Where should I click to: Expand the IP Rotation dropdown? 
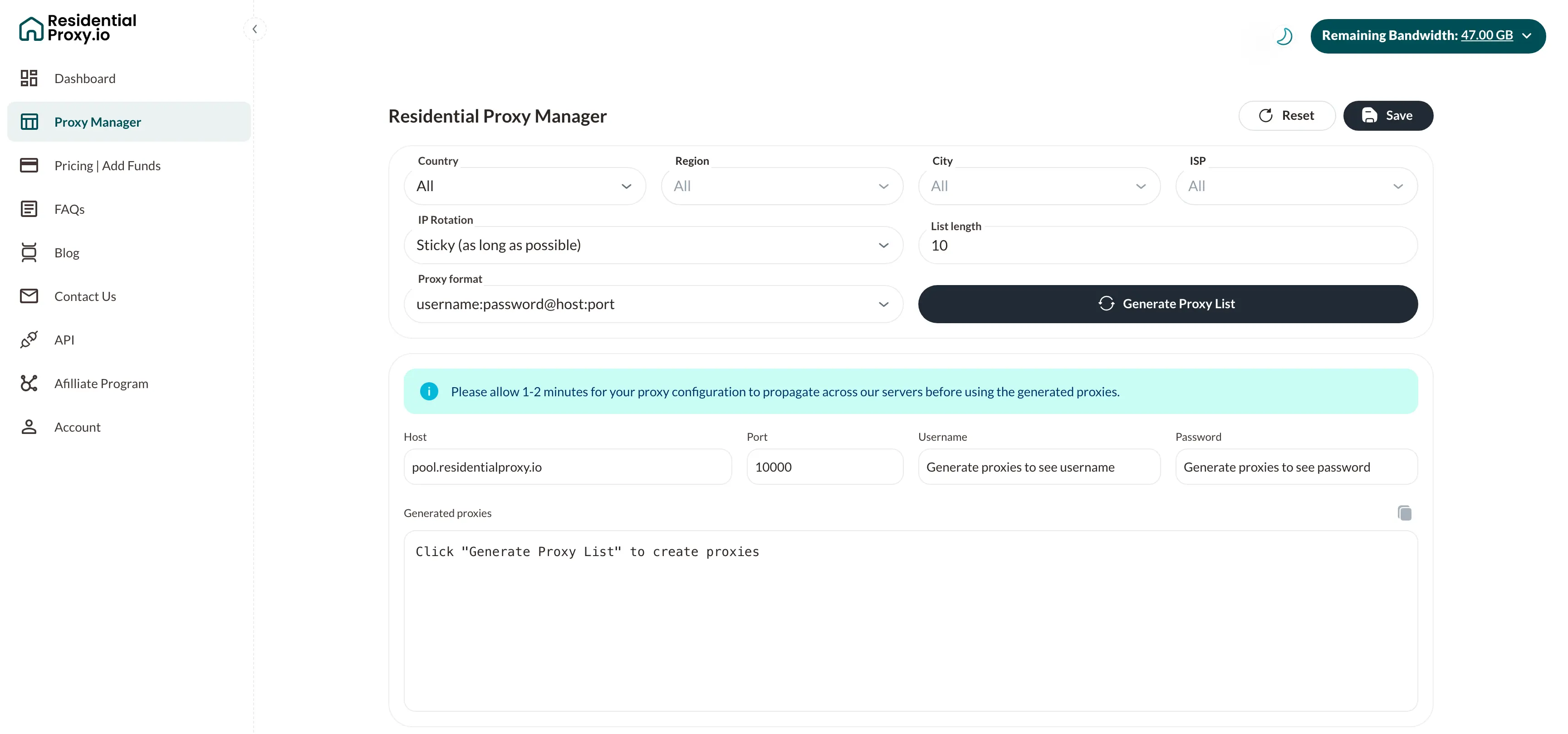tap(652, 246)
